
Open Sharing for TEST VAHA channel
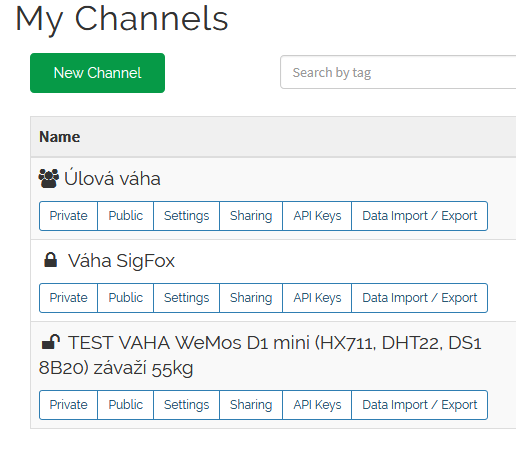[x=251, y=405]
